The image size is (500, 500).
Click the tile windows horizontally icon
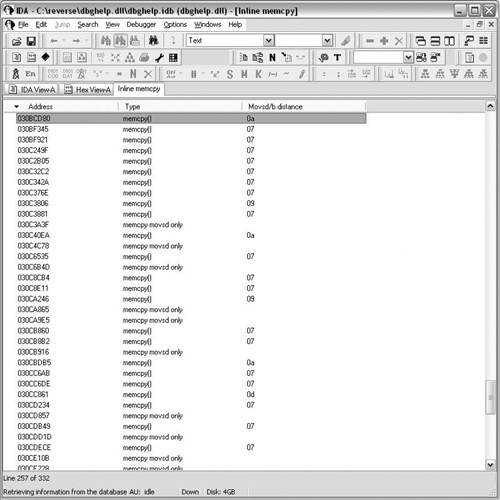(435, 41)
